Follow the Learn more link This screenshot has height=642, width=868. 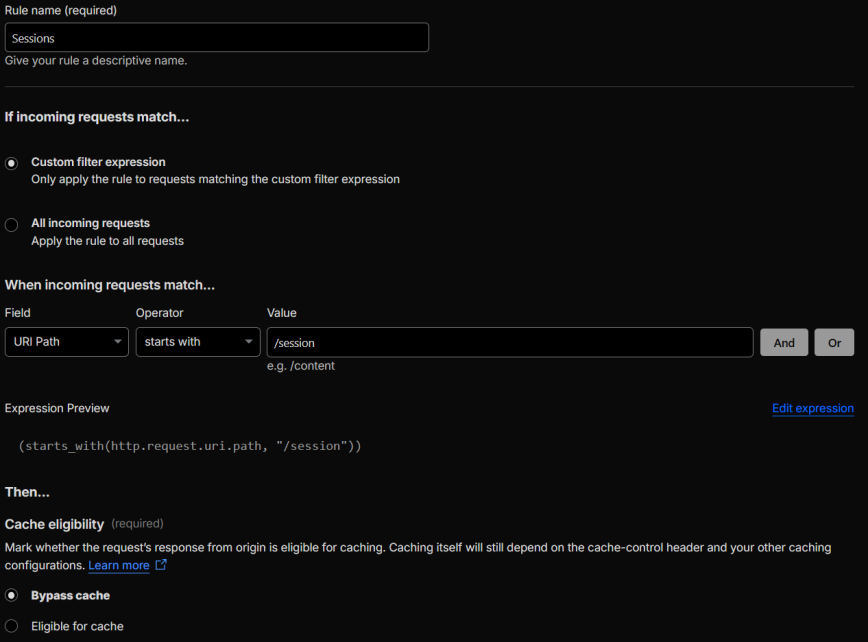click(x=118, y=566)
